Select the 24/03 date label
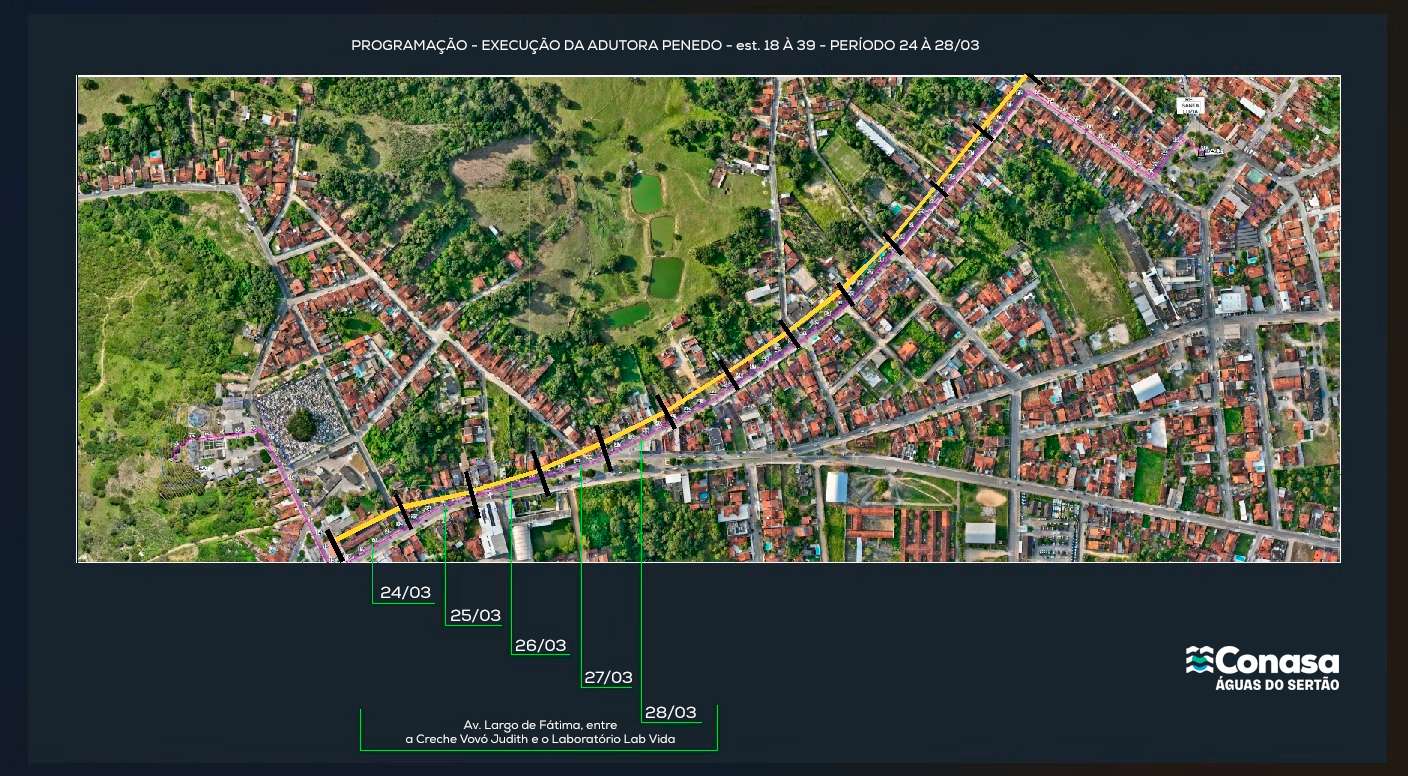Viewport: 1408px width, 776px height. tap(405, 593)
